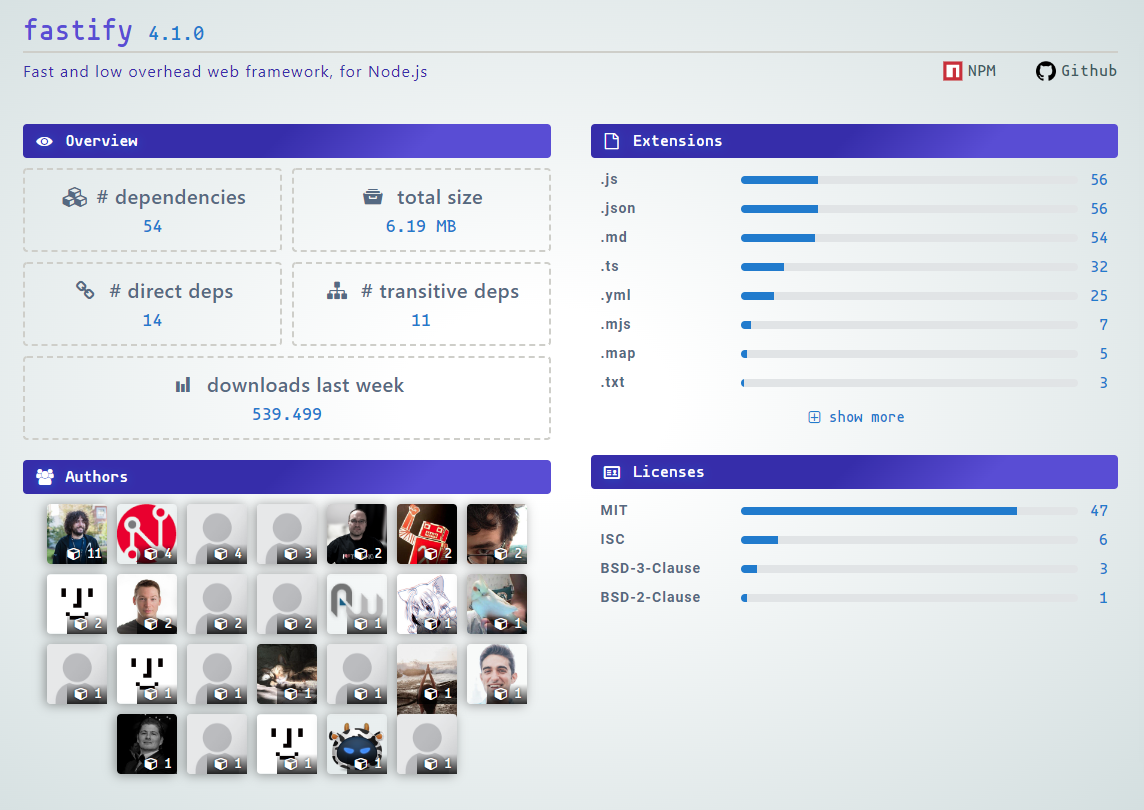
Task: Click the .ts extension label
Action: [612, 266]
